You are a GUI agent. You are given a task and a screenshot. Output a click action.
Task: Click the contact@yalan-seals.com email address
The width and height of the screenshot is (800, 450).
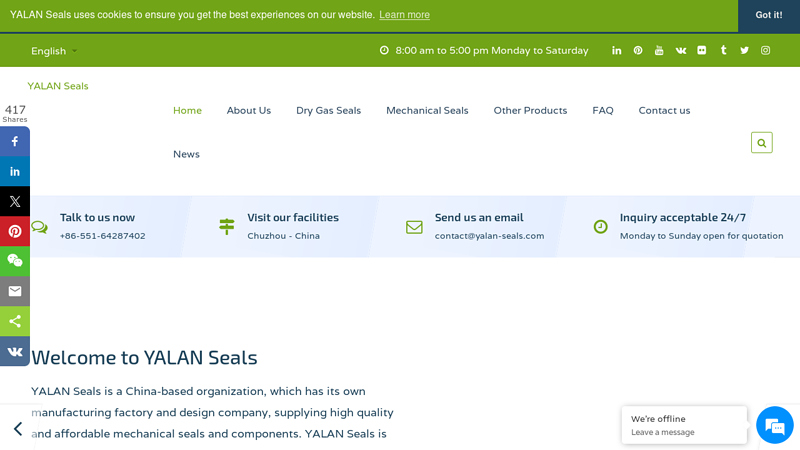click(x=489, y=236)
